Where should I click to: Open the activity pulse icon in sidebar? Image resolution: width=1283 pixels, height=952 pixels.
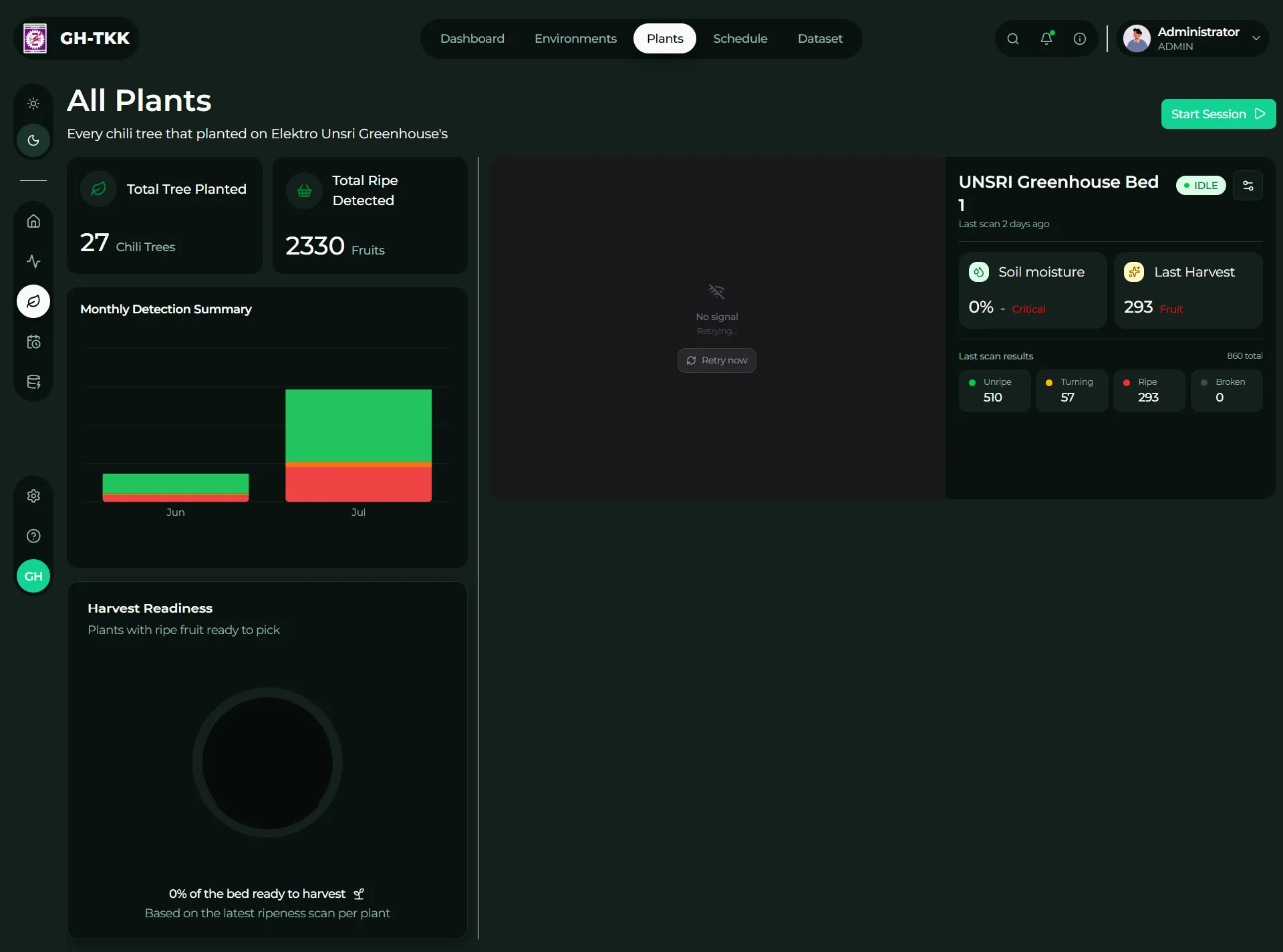click(x=33, y=261)
